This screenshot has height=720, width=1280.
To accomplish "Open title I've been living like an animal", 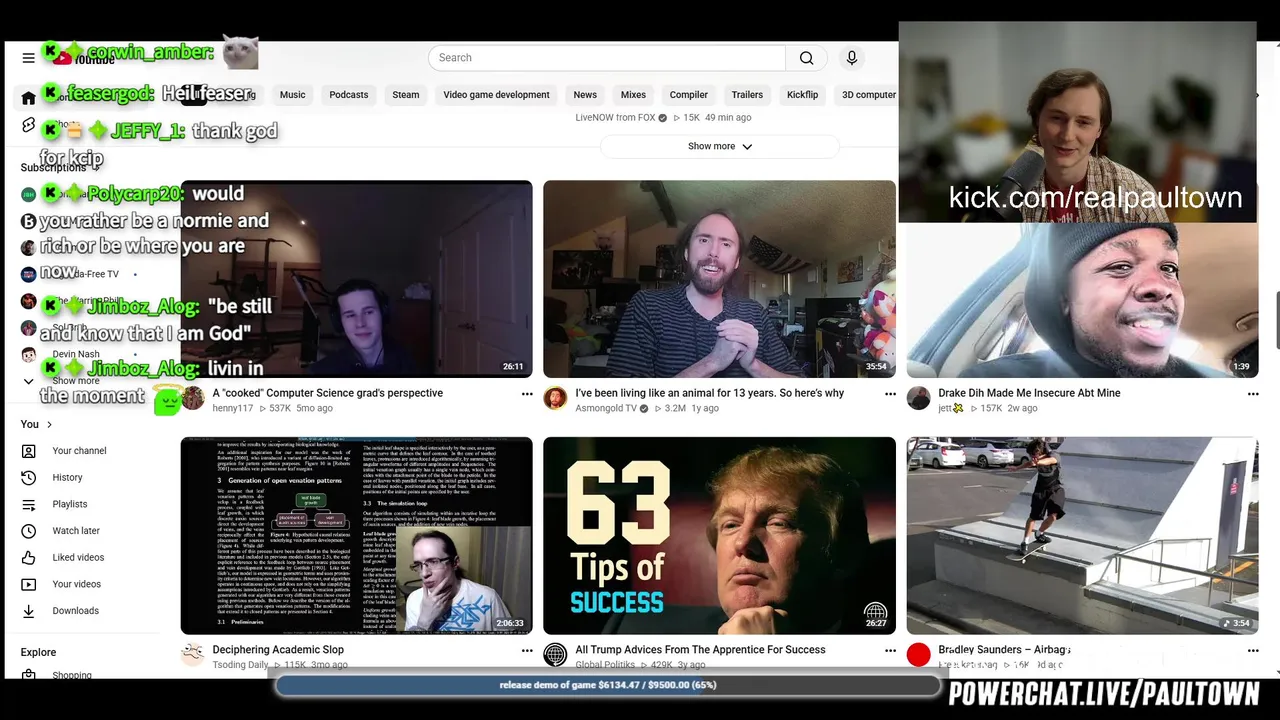I will [709, 393].
